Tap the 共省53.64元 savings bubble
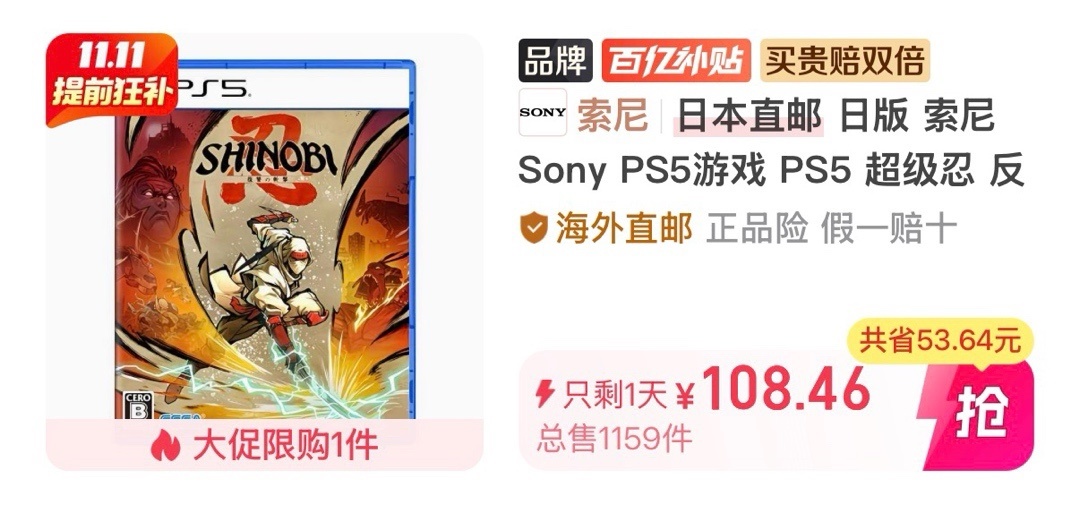Screen dimensions: 1080x522 pyautogui.click(x=941, y=341)
